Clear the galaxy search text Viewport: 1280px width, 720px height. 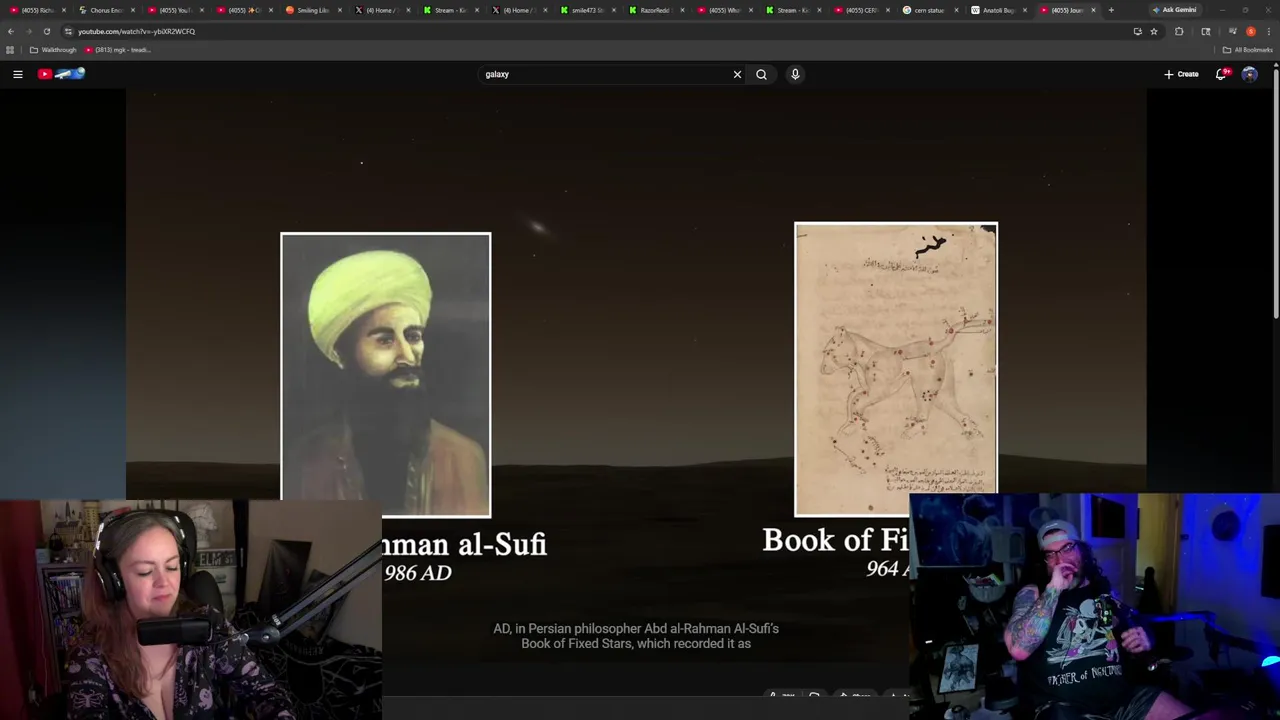click(x=737, y=74)
